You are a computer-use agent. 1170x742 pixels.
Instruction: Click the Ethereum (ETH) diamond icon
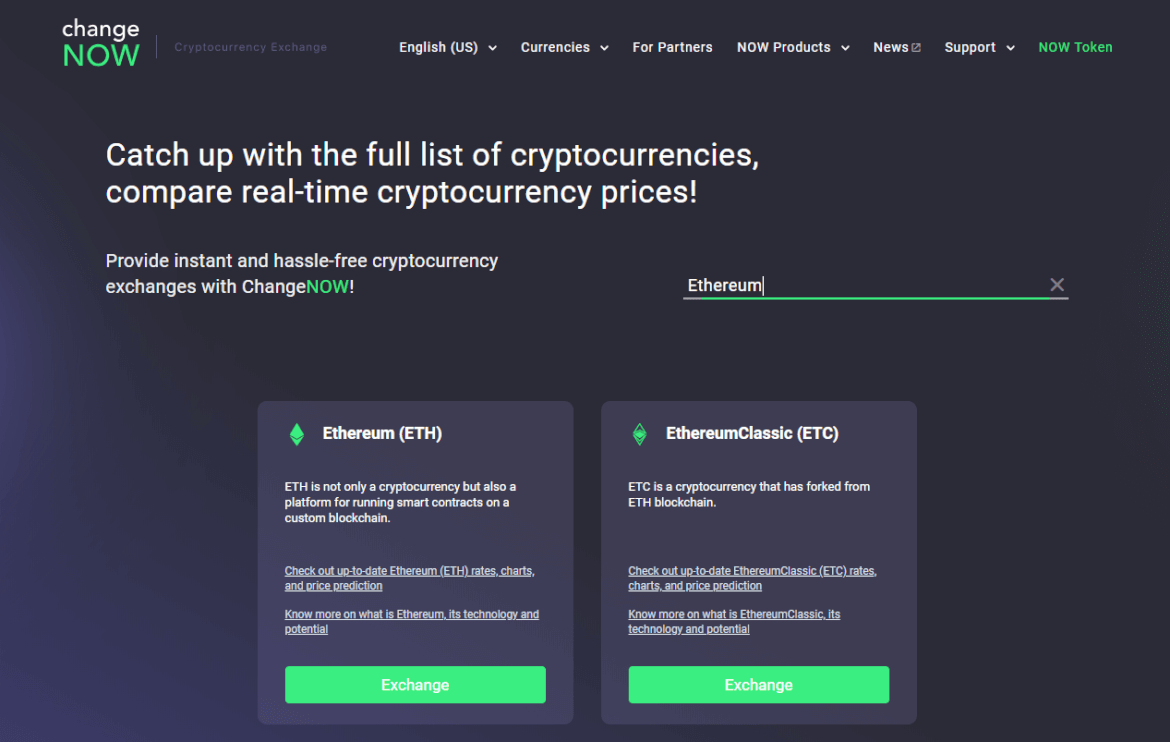point(296,434)
